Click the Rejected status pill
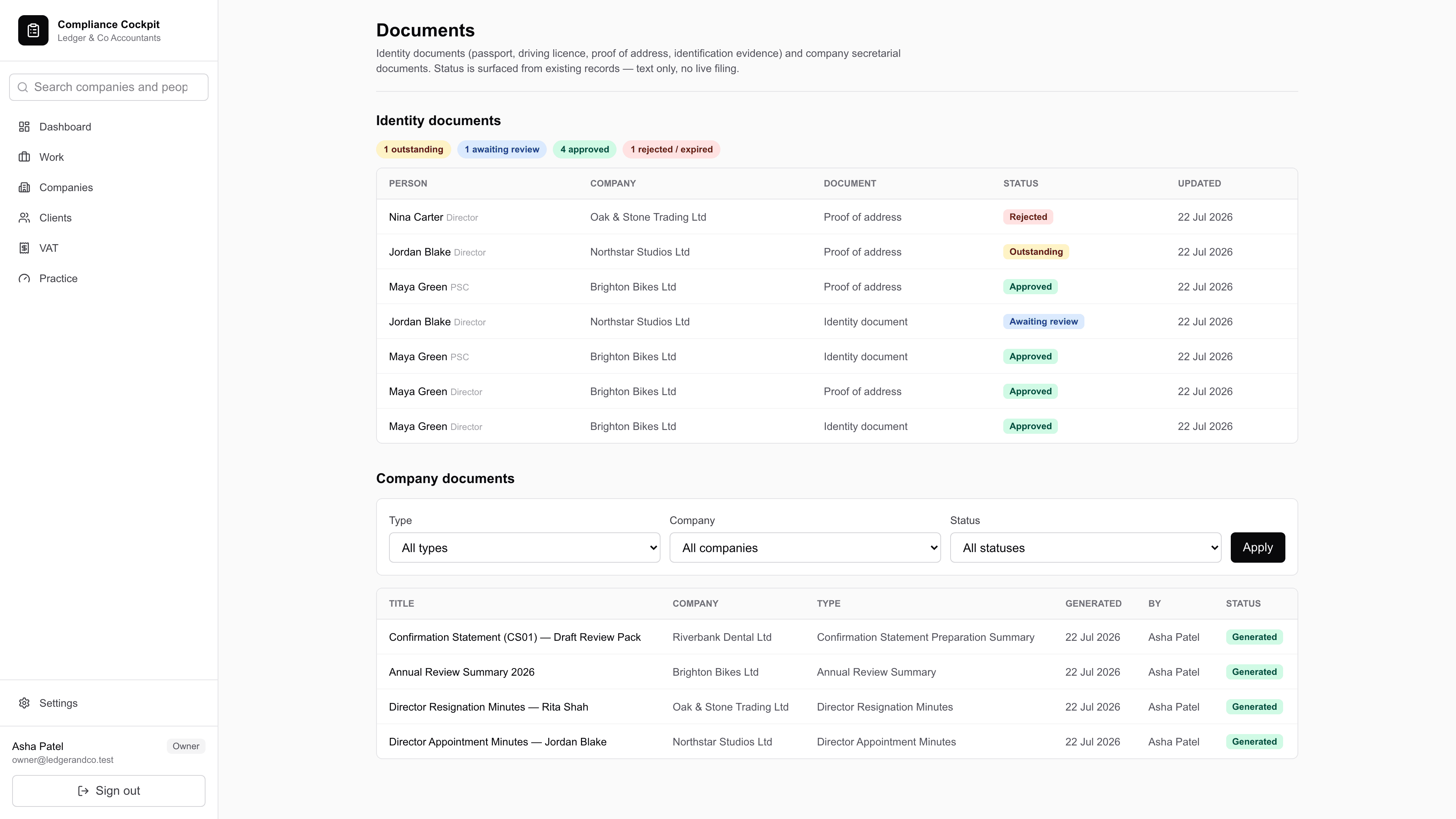 pyautogui.click(x=1028, y=217)
